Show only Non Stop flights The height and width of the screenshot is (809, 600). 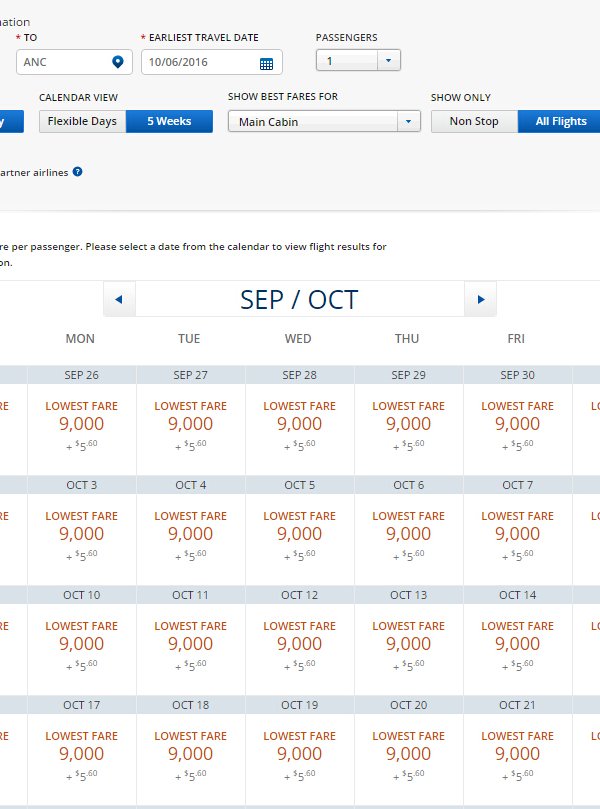474,122
